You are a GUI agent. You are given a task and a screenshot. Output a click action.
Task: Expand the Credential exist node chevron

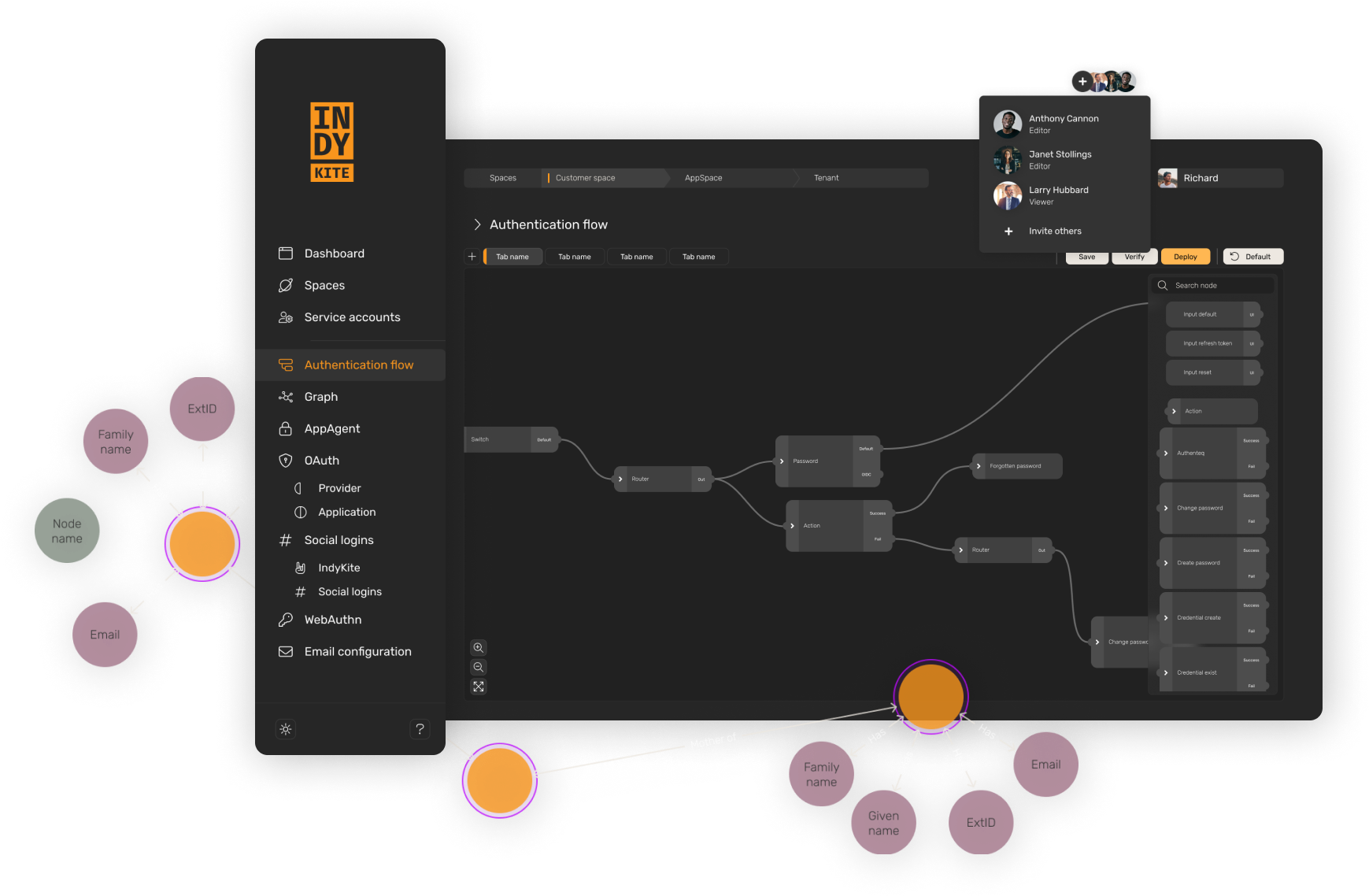pos(1166,673)
